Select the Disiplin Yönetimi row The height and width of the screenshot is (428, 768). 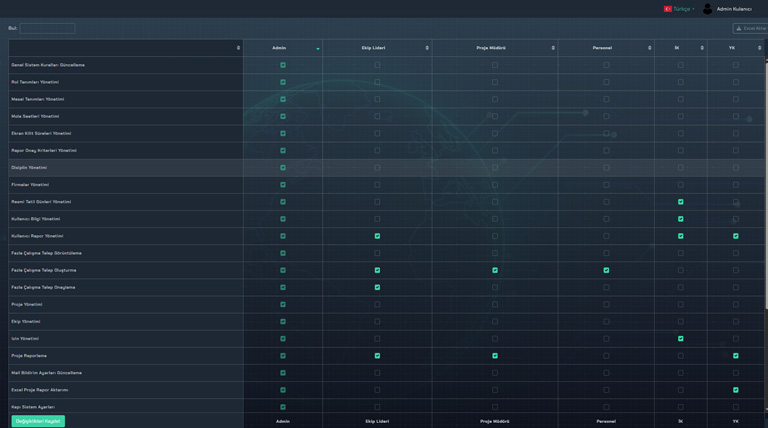click(29, 168)
